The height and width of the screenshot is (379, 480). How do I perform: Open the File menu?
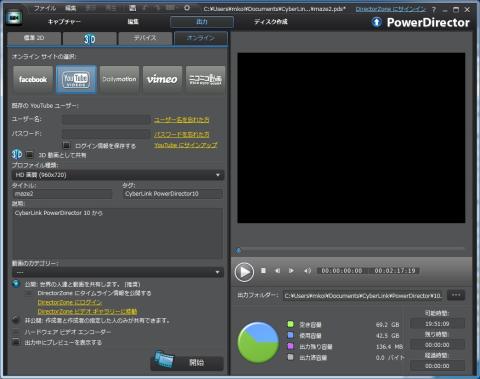tap(45, 8)
